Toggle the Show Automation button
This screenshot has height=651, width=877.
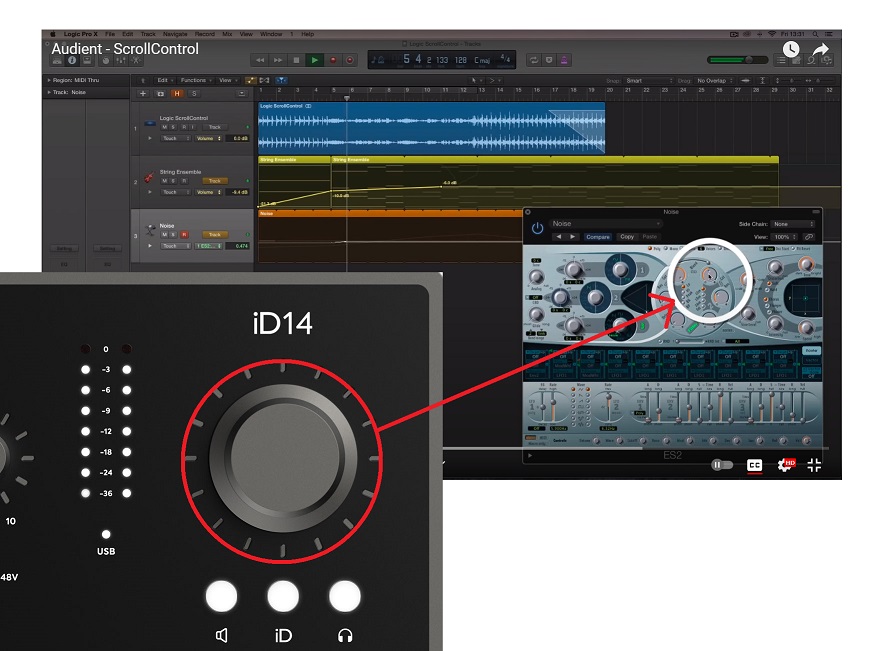click(x=251, y=81)
